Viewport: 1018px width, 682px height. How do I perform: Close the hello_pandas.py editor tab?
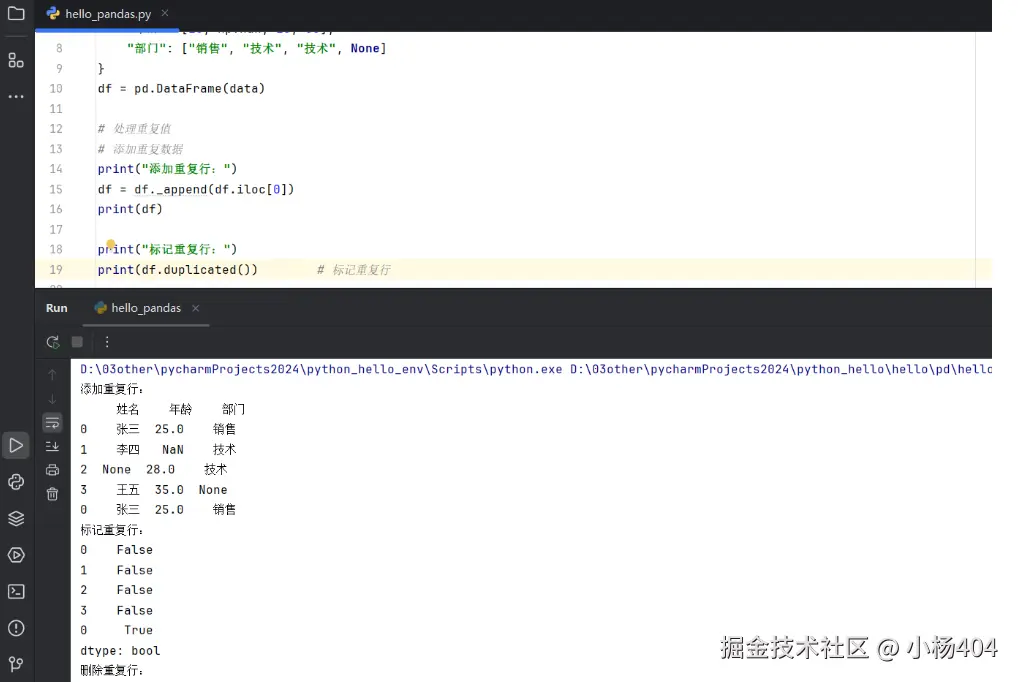coord(165,13)
